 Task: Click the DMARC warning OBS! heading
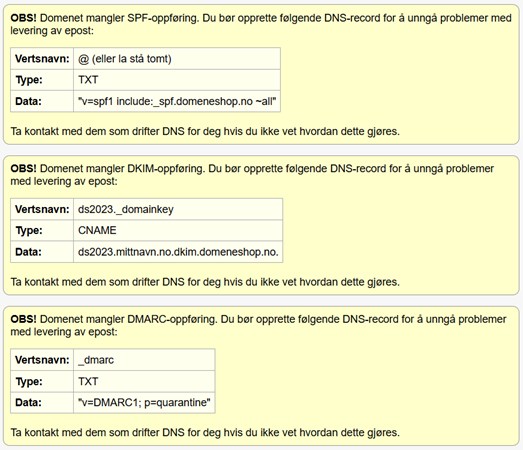click(23, 319)
